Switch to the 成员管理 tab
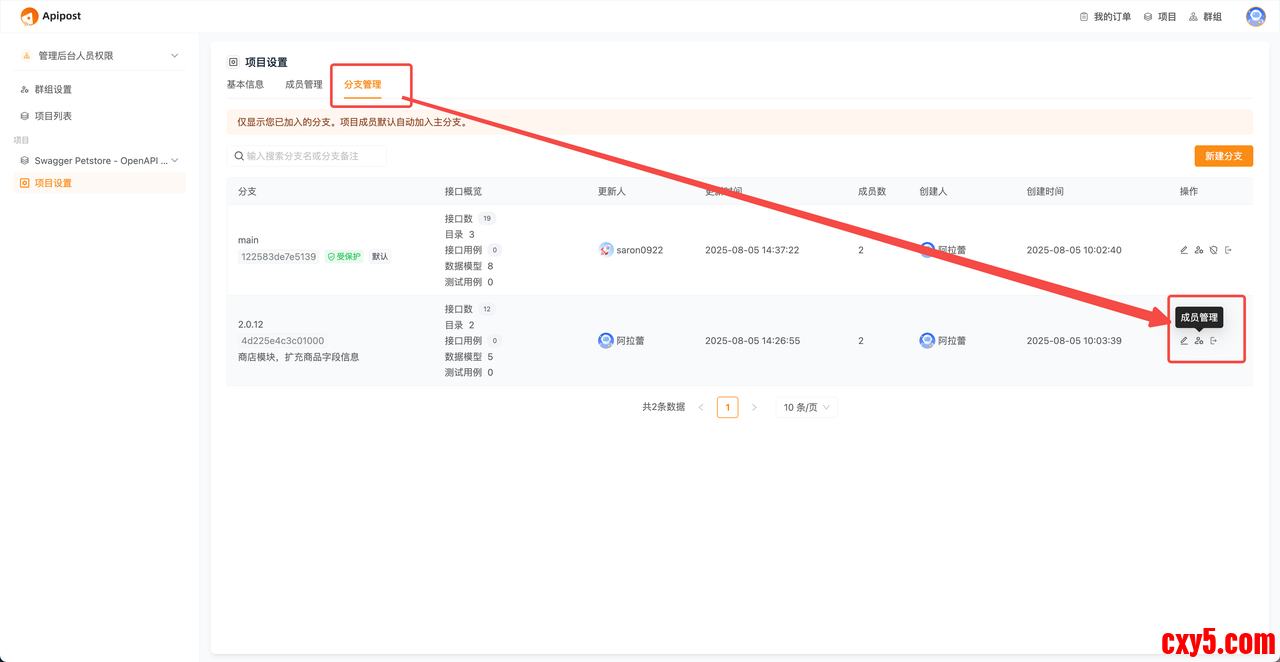Viewport: 1280px width, 662px height. pos(303,85)
